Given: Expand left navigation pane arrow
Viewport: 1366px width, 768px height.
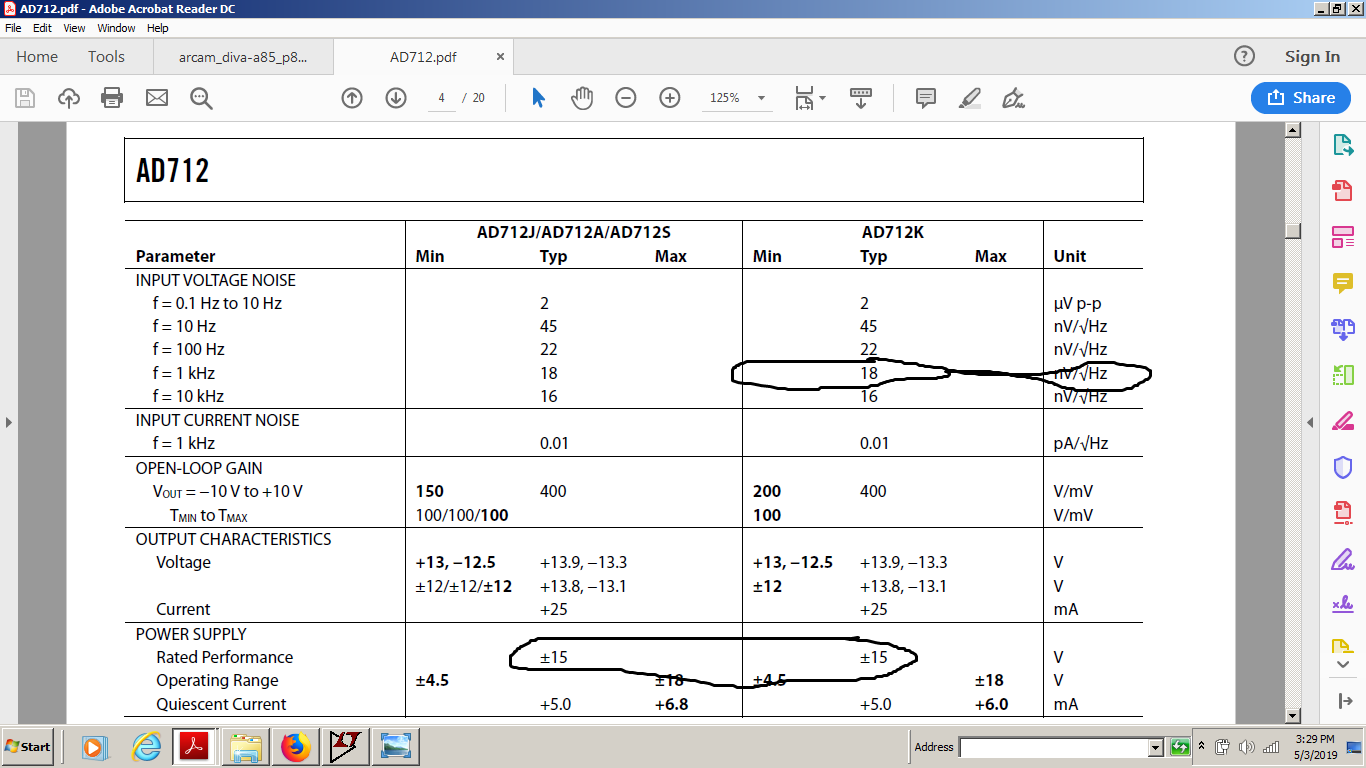Looking at the screenshot, I should tap(9, 422).
